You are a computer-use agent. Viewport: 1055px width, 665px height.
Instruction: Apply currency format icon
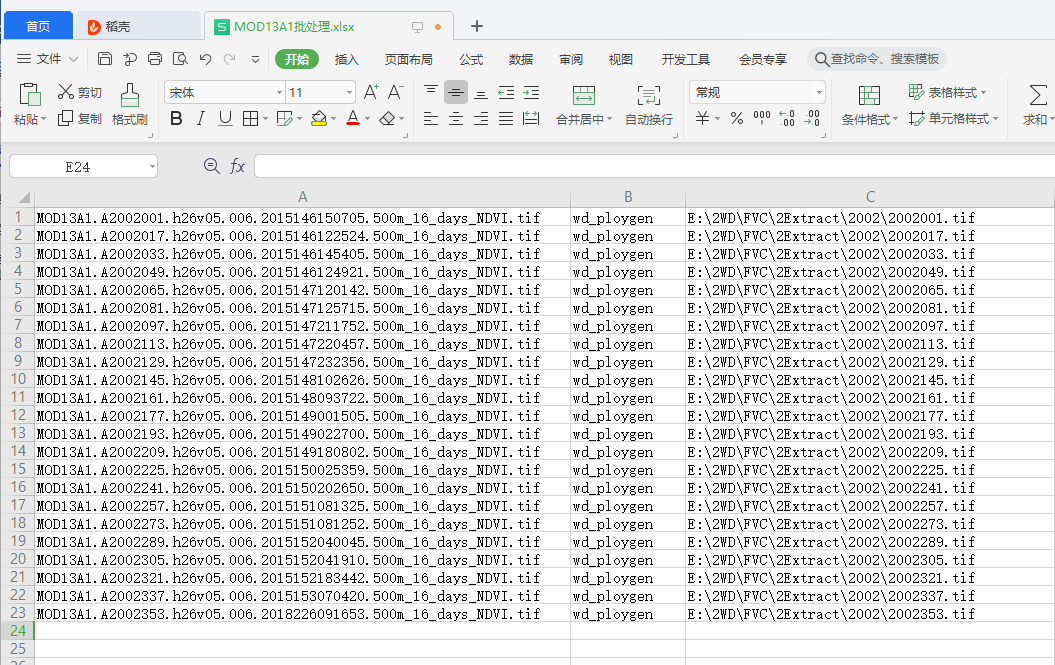pyautogui.click(x=702, y=118)
